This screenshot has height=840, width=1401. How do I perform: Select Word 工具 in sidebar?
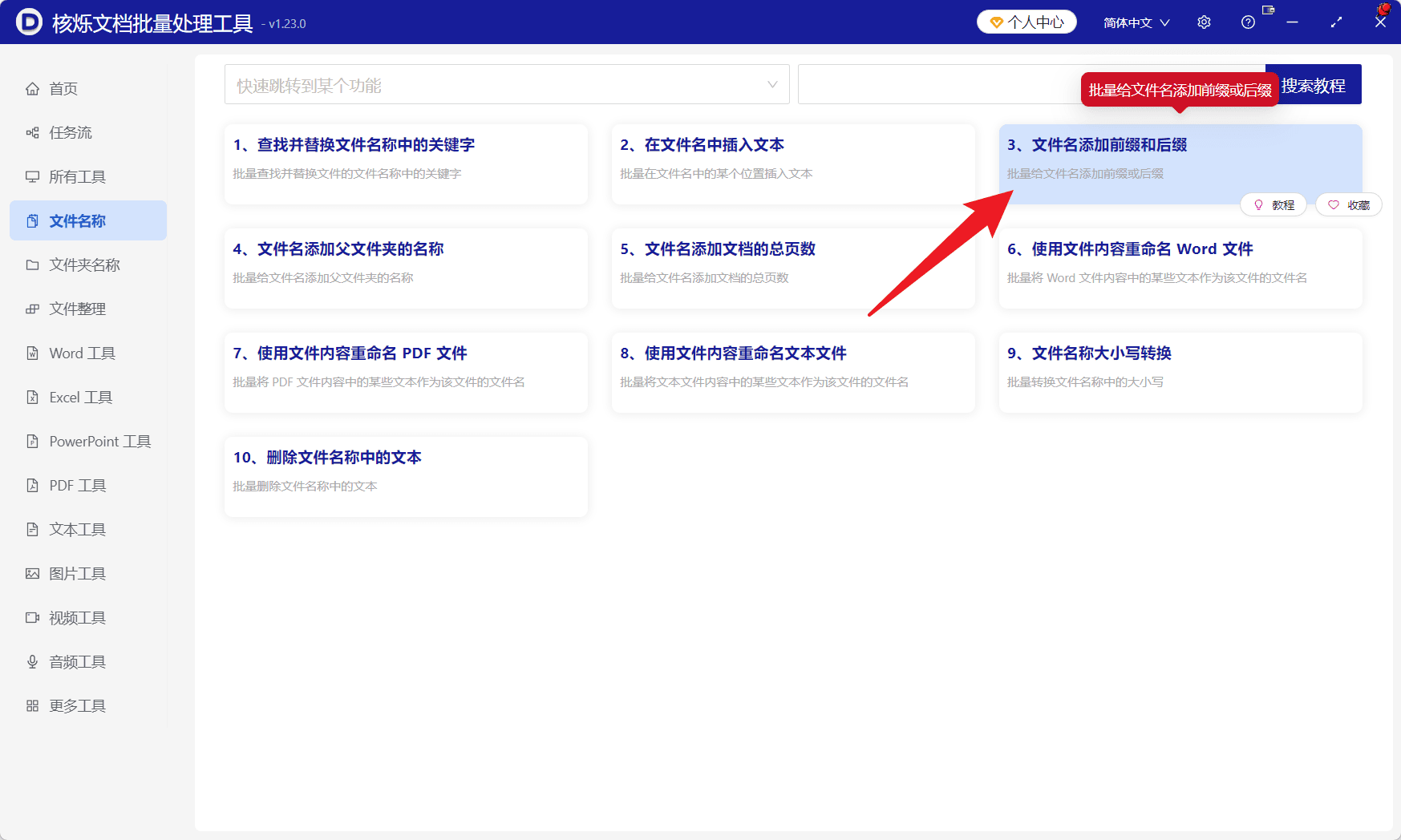88,353
